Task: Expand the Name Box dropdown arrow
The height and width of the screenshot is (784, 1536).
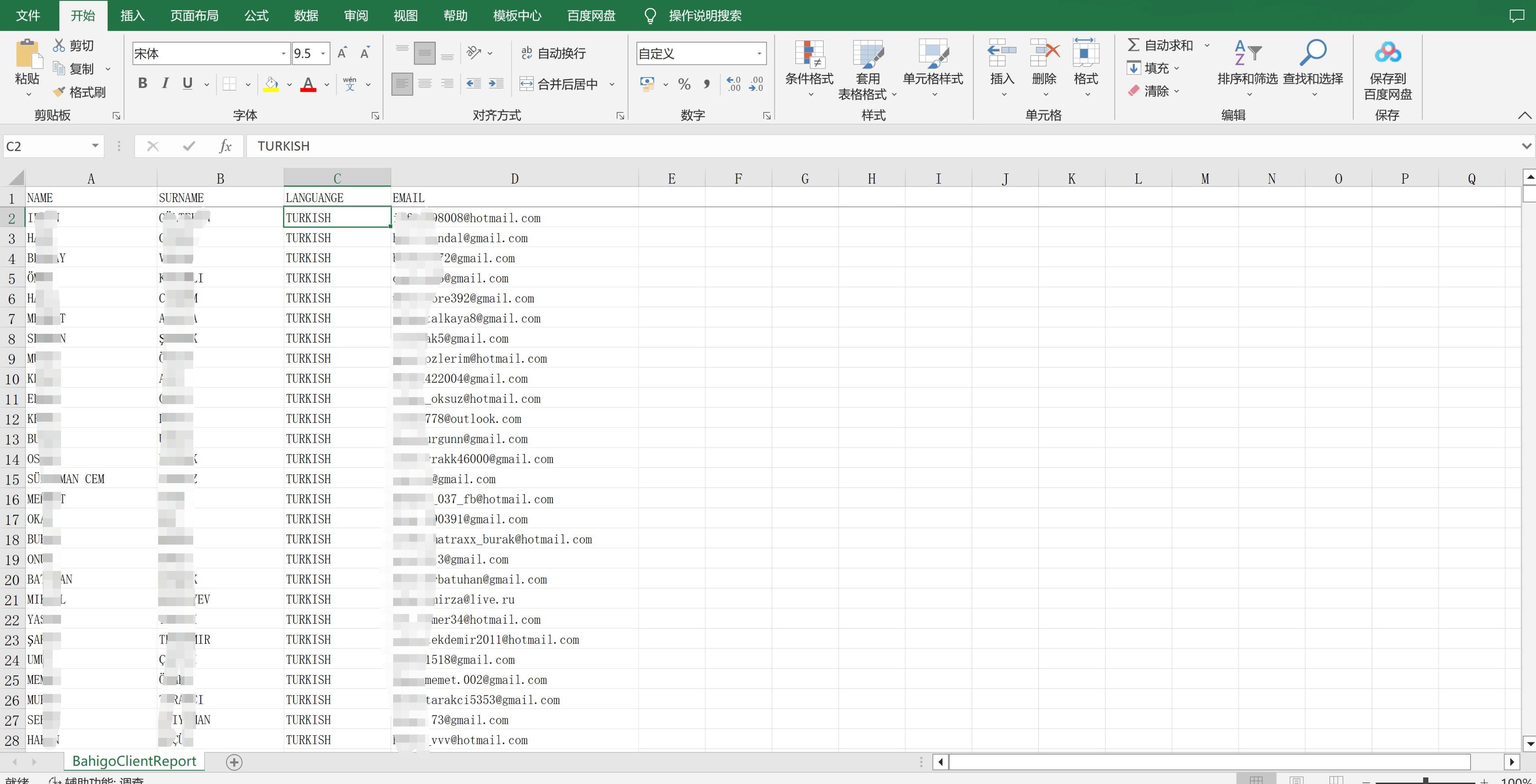Action: (x=95, y=146)
